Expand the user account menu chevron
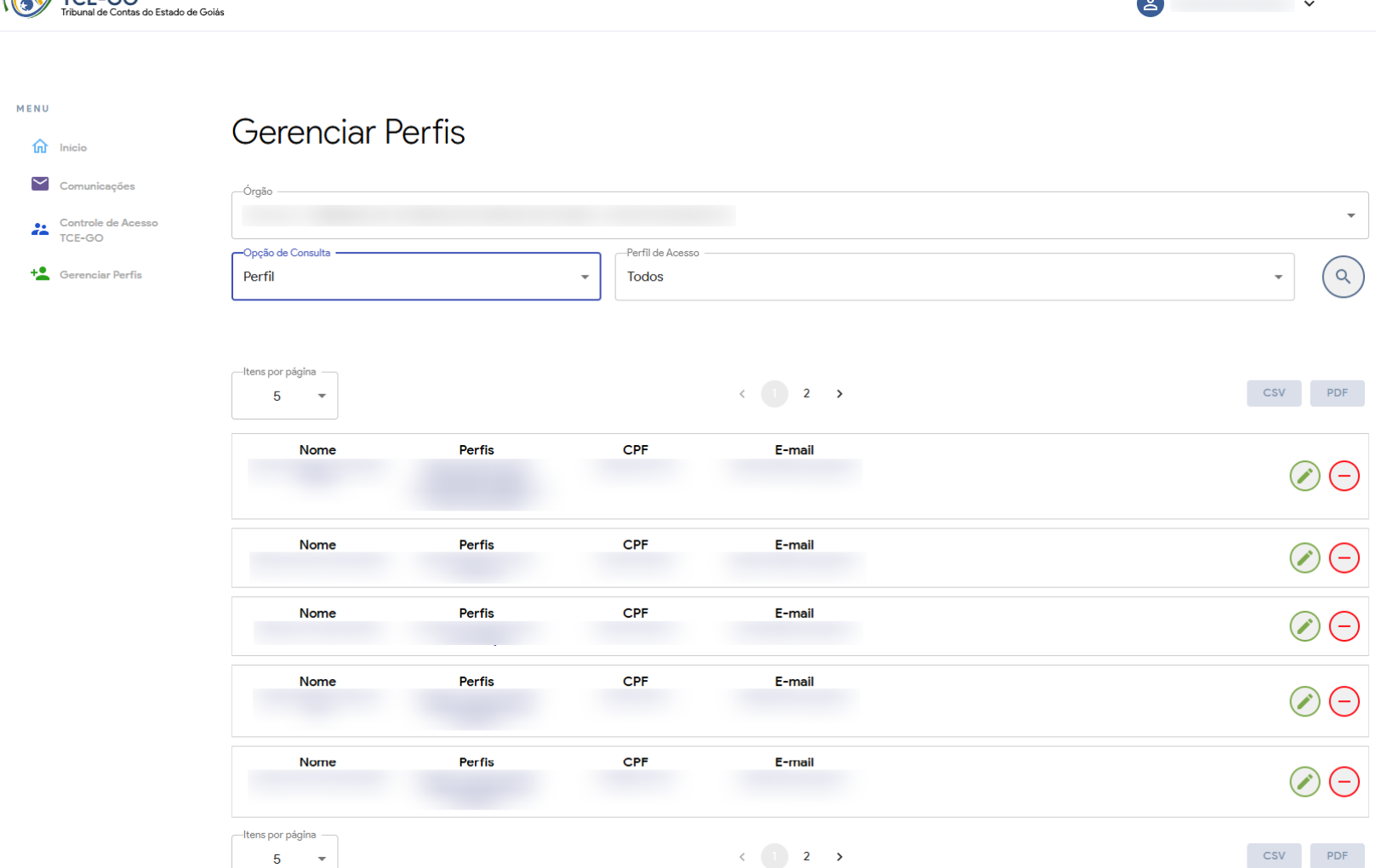Viewport: 1376px width, 868px height. tap(1309, 5)
